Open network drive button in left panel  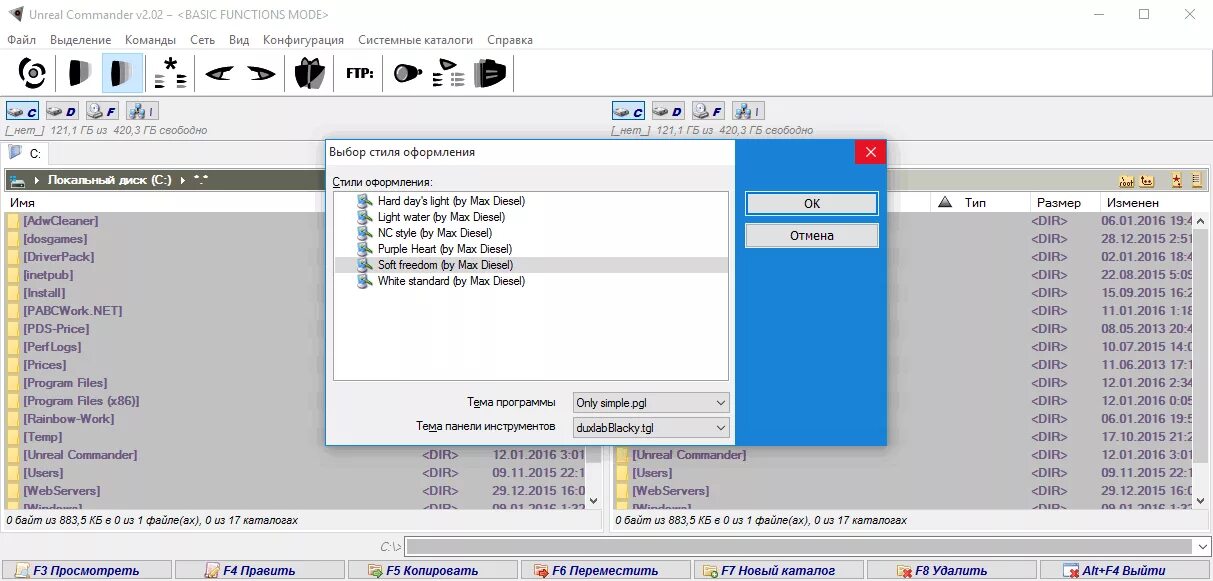(x=141, y=111)
